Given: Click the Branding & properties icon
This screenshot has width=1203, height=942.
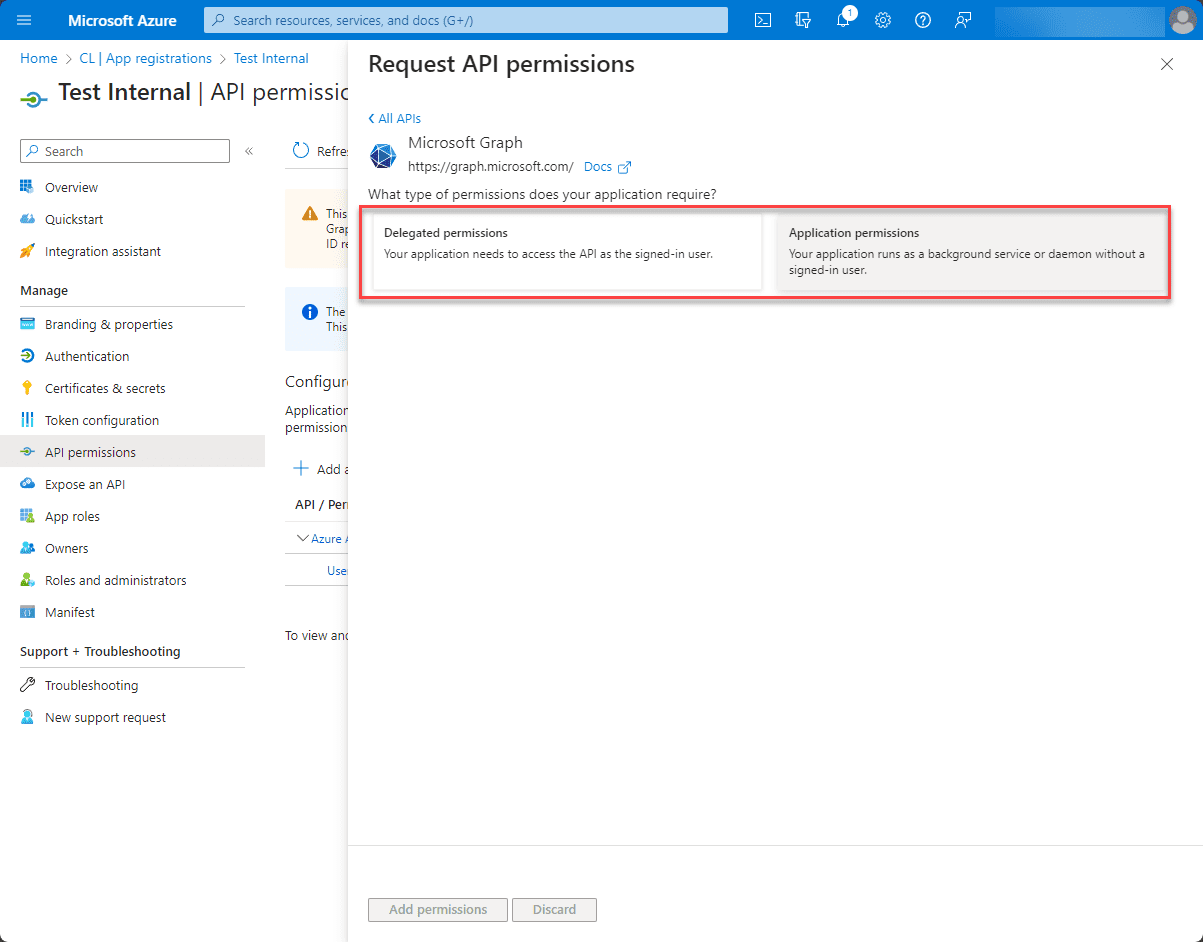Looking at the screenshot, I should 27,324.
